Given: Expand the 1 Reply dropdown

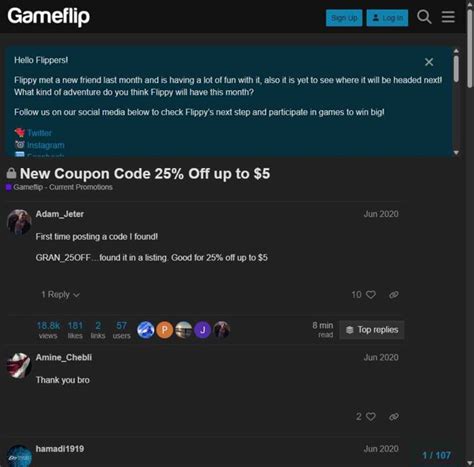Looking at the screenshot, I should (x=60, y=295).
